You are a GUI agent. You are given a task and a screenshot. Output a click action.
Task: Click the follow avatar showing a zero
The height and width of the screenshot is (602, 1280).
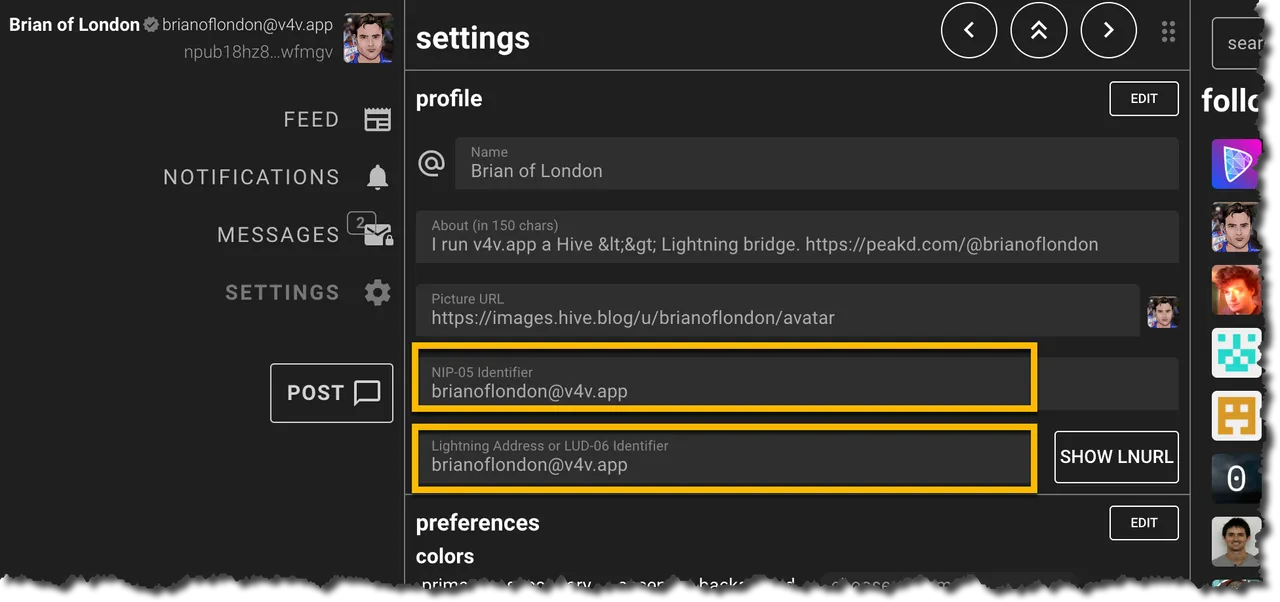[1236, 479]
